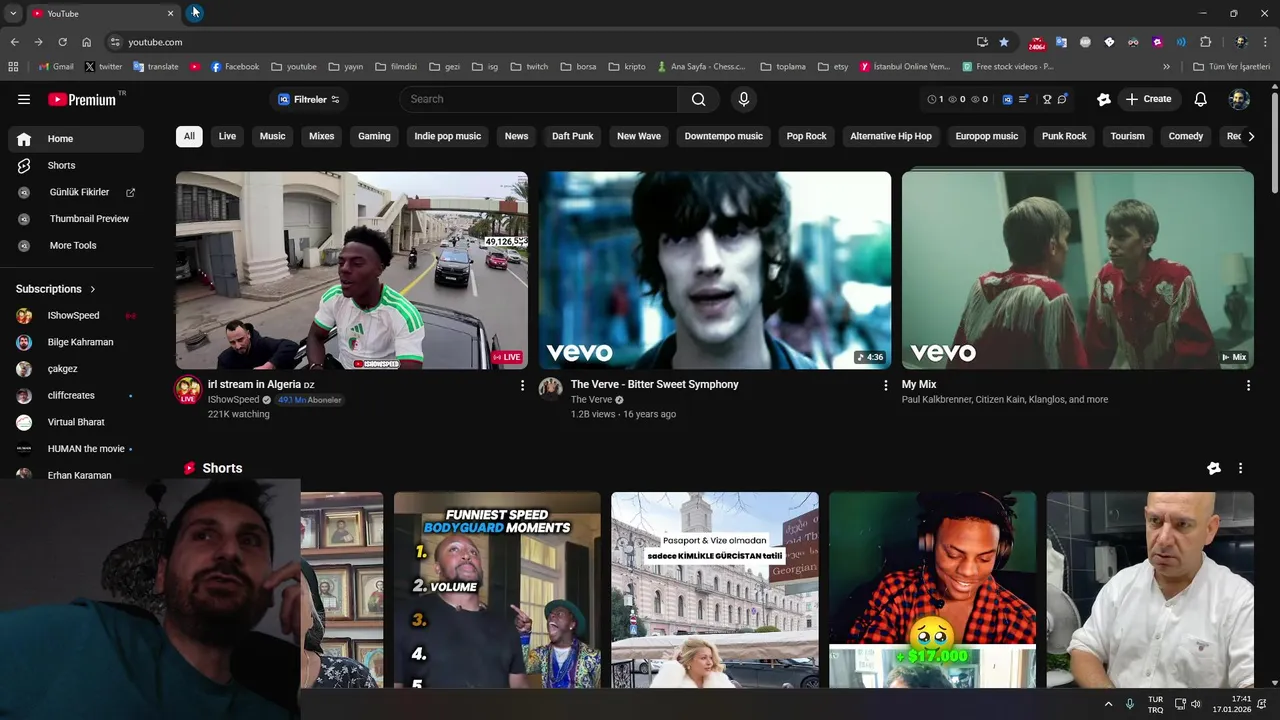Screen dimensions: 1280x720
Task: Click the playlist lines icon in extension bar
Action: click(x=1023, y=99)
